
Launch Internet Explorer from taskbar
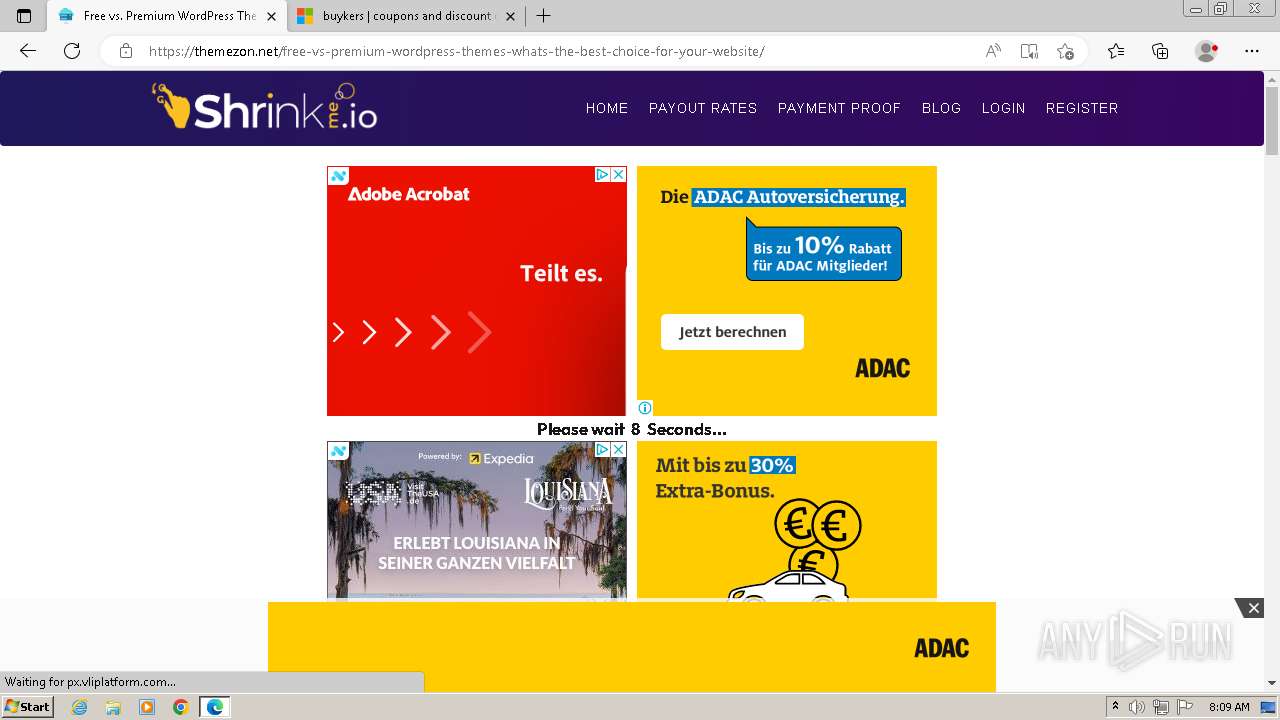[80, 707]
